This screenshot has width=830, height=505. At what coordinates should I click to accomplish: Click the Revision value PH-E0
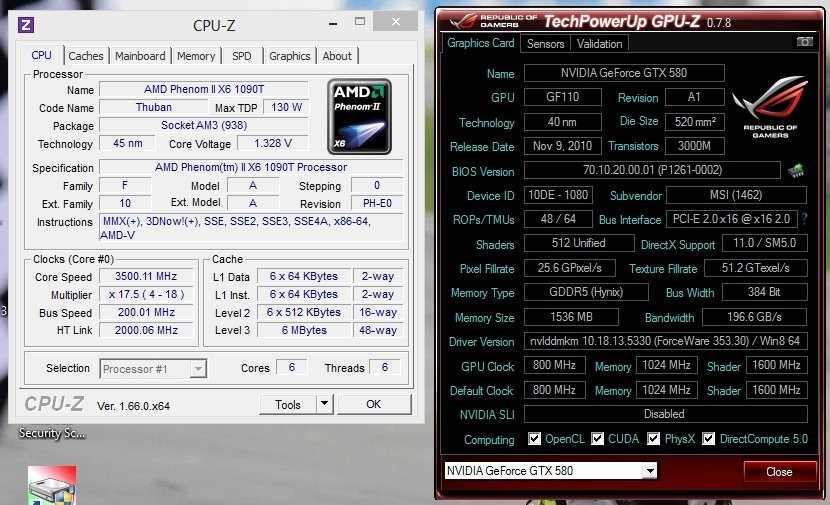(x=377, y=203)
